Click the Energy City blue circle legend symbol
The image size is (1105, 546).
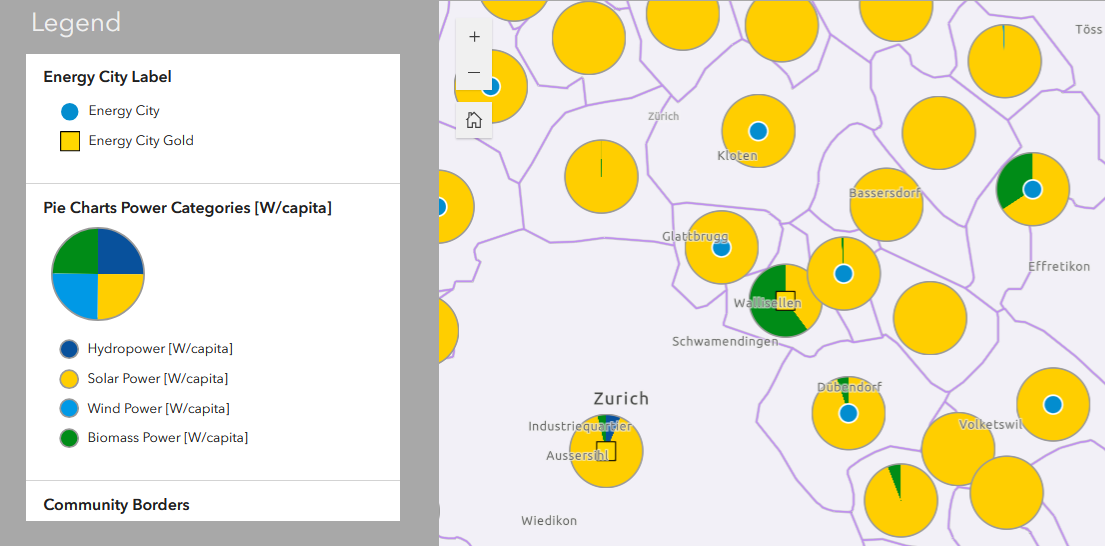coord(70,112)
